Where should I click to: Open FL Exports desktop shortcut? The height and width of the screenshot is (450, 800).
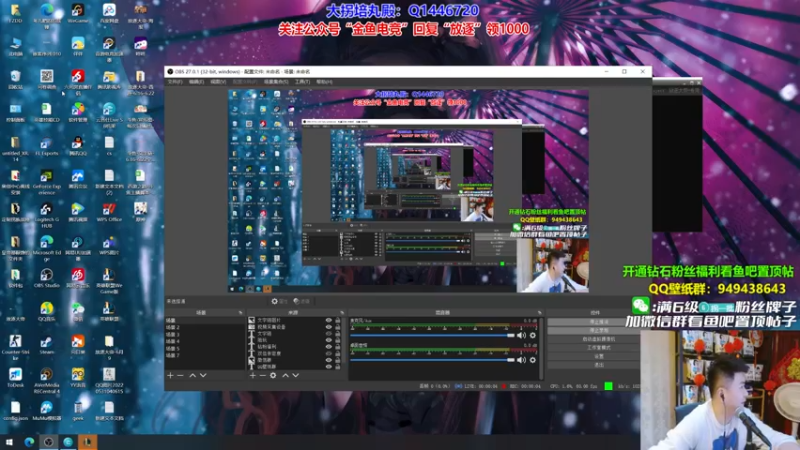pos(46,145)
